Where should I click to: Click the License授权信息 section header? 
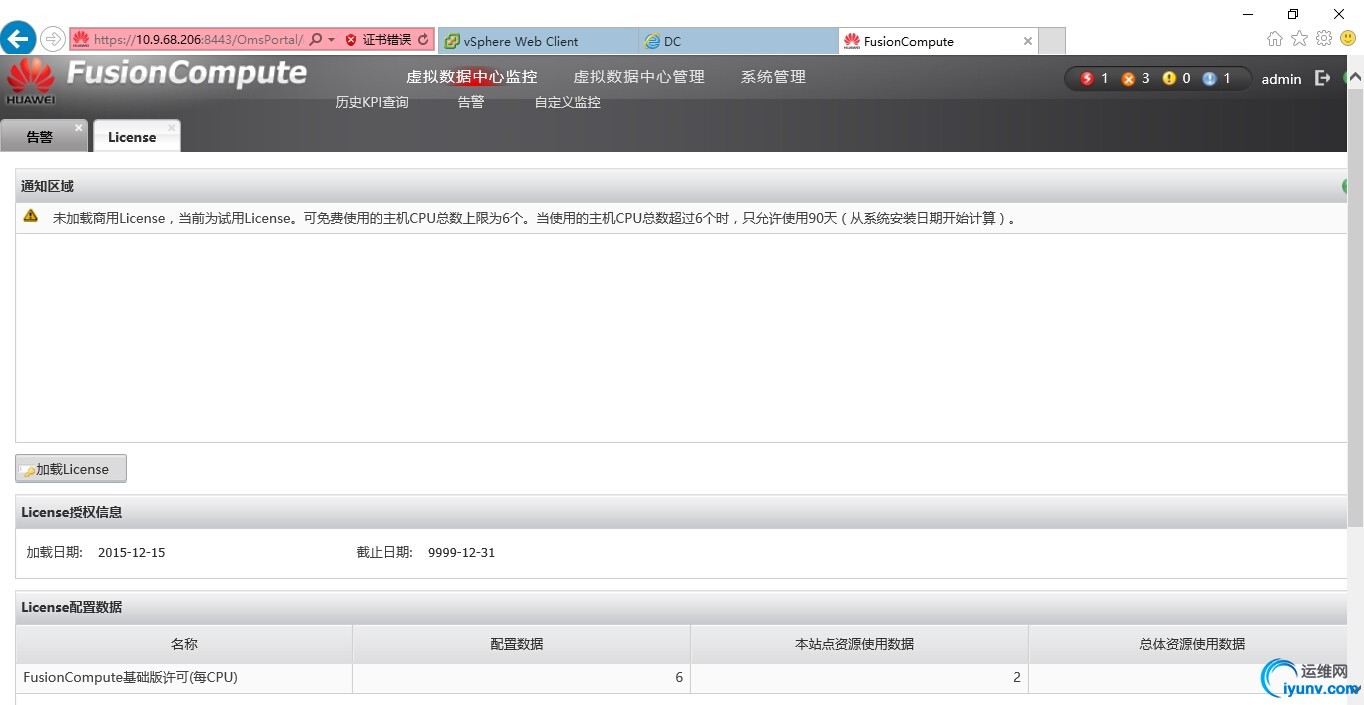tap(681, 512)
